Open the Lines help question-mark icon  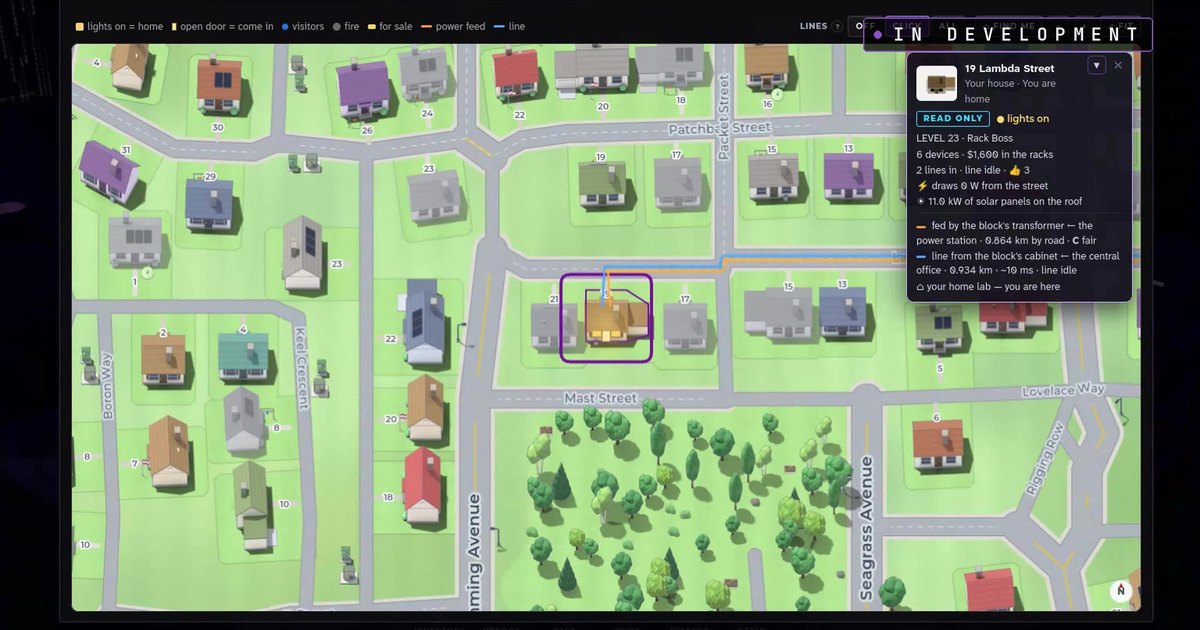click(x=837, y=27)
